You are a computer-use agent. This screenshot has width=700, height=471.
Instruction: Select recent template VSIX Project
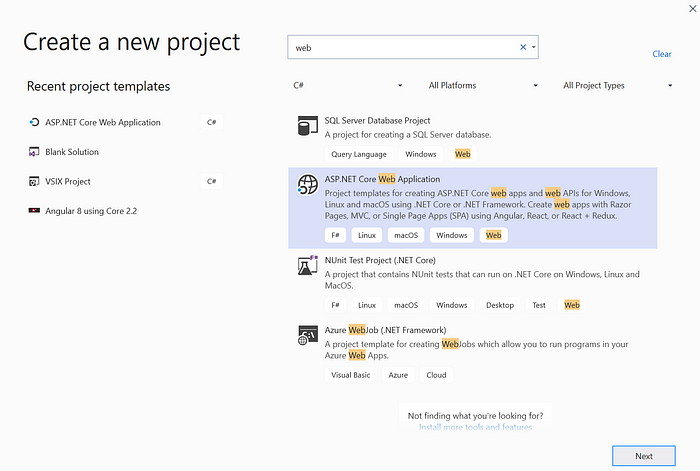(68, 181)
